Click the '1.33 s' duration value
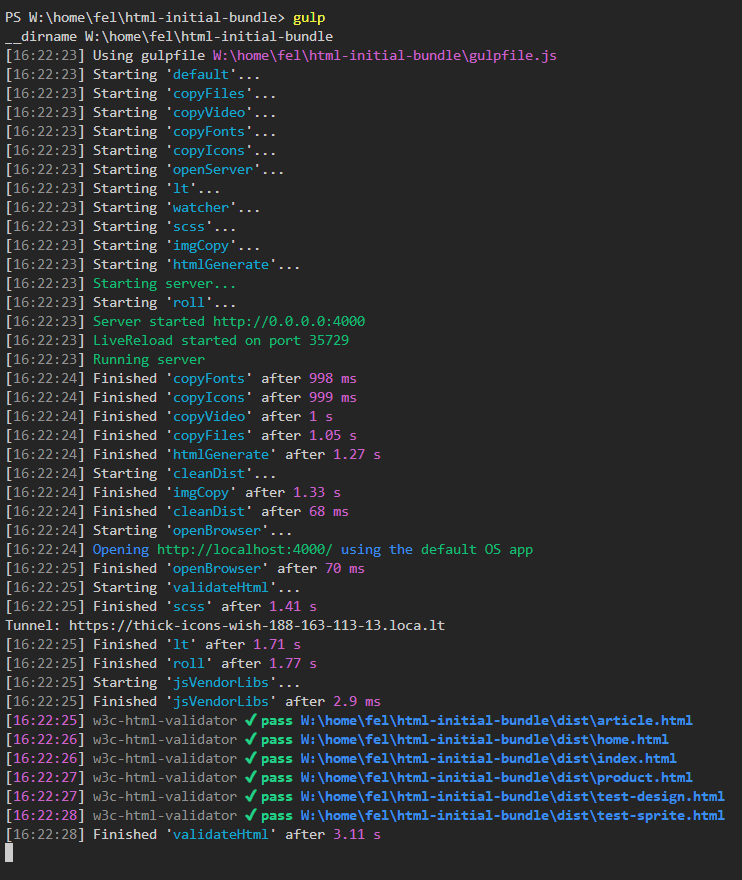The width and height of the screenshot is (742, 880). tap(317, 493)
